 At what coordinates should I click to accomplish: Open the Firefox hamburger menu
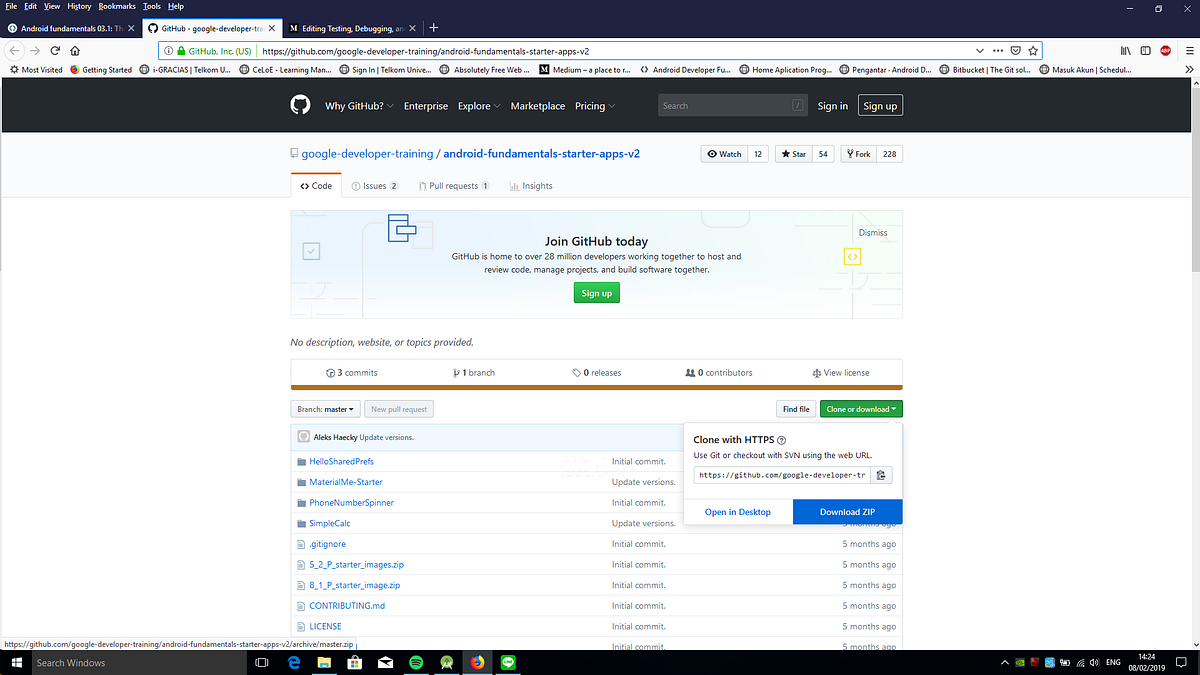(x=1189, y=48)
